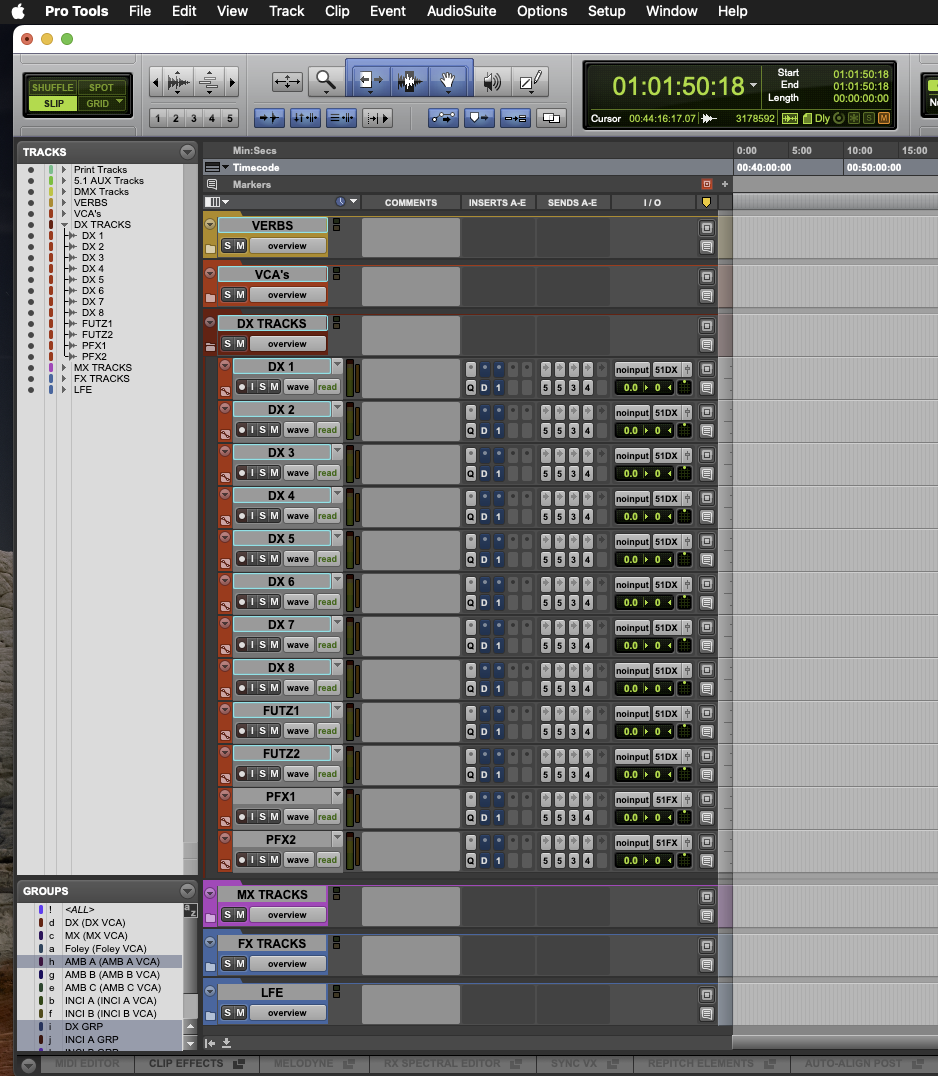
Task: Open TRACKS list popup menu
Action: click(187, 152)
